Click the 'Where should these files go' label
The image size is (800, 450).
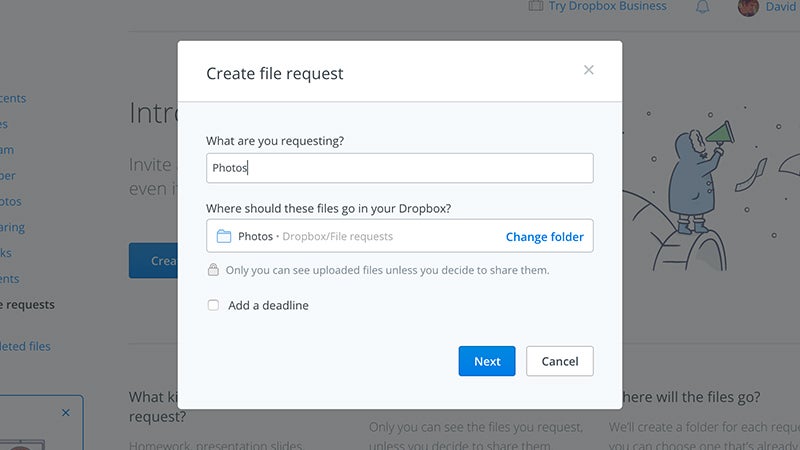pos(329,208)
